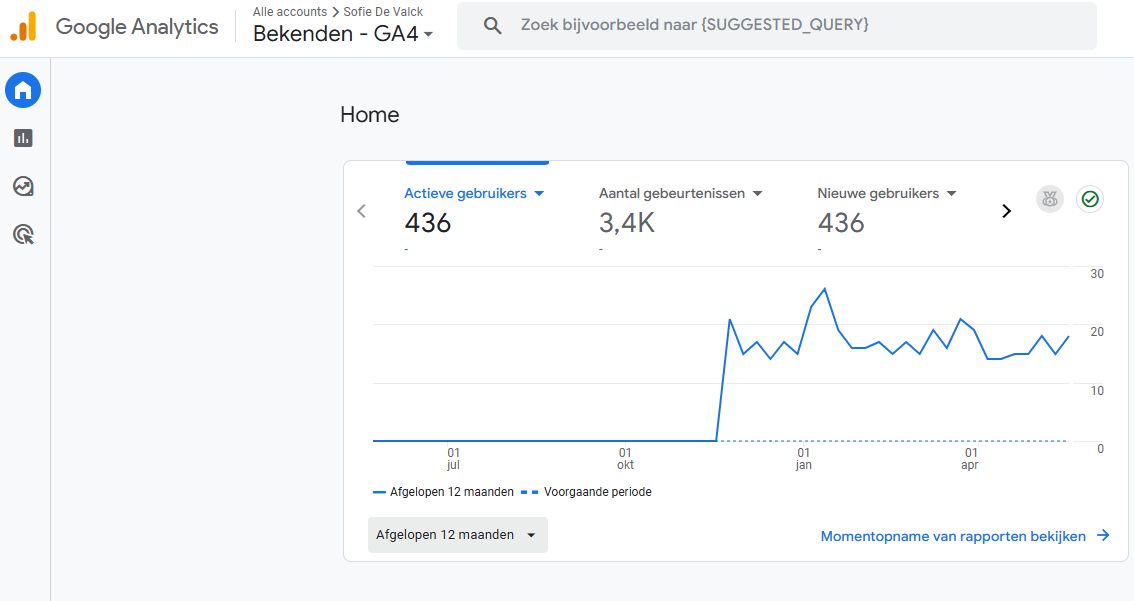The width and height of the screenshot is (1134, 601).
Task: Focus the Zoek bijvoorbeeld naar search field
Action: point(777,25)
